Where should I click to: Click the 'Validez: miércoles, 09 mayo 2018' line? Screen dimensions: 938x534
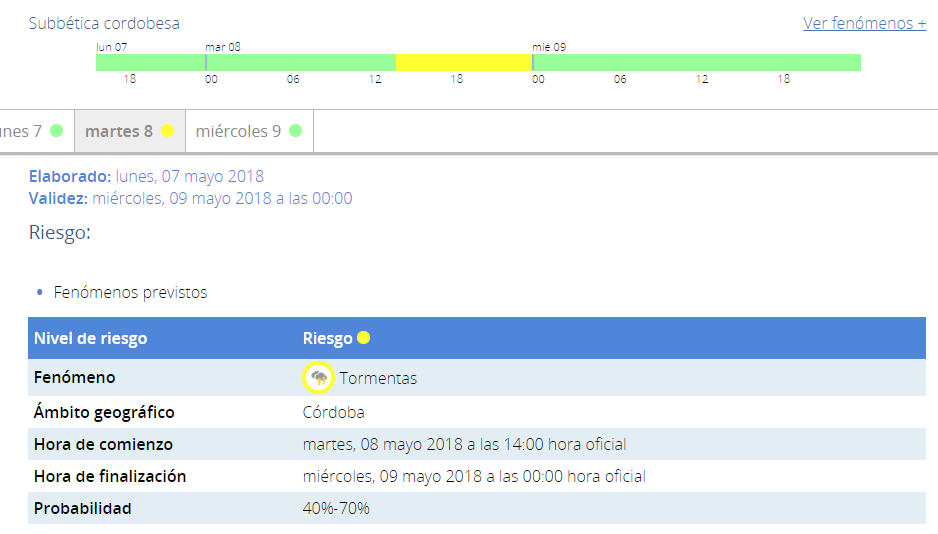(190, 199)
